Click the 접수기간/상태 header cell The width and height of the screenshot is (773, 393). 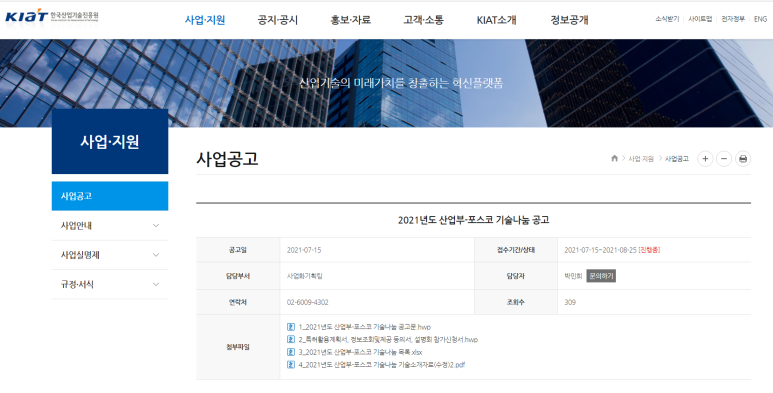(x=516, y=250)
